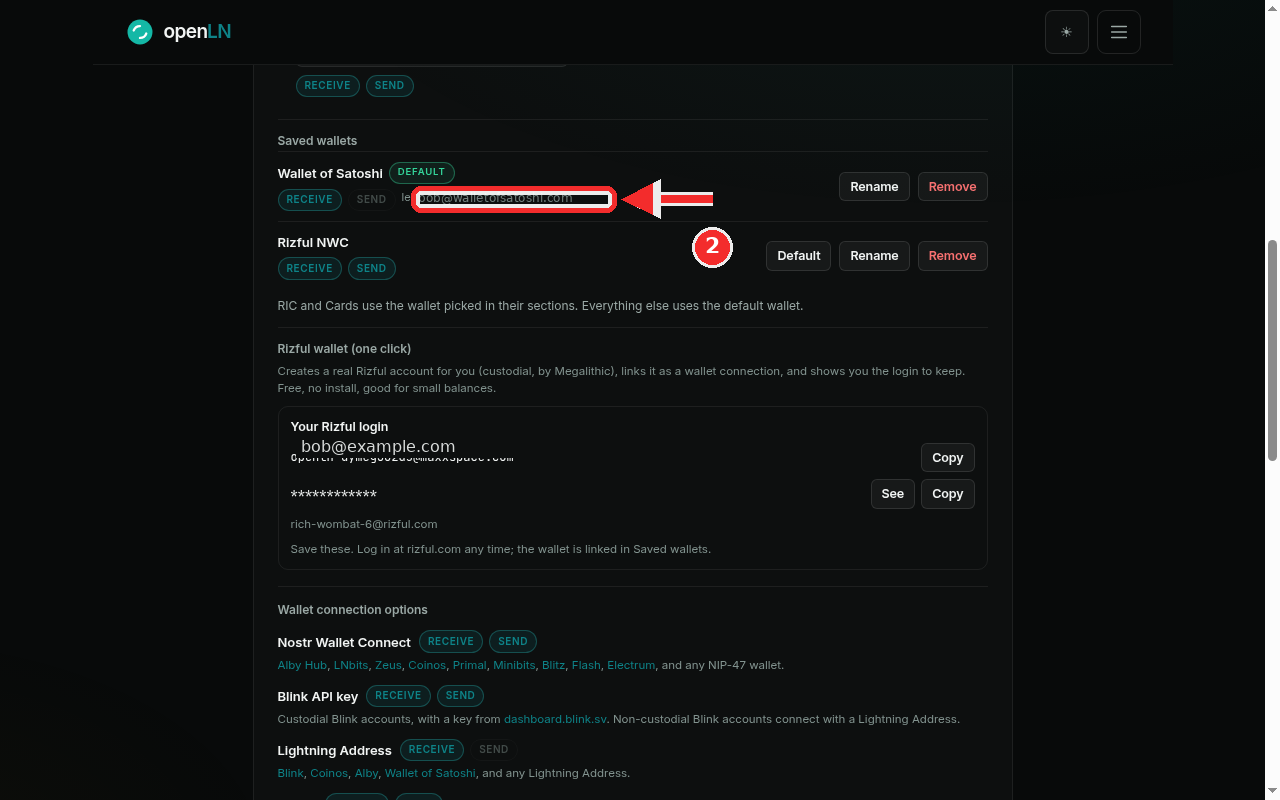Set Rizful NWC as default wallet
Screen dimensions: 1280x800
[799, 255]
